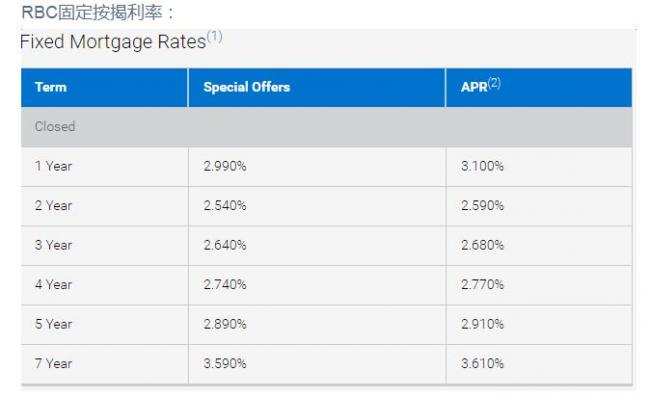Click the Term column header
The height and width of the screenshot is (397, 650).
51,87
